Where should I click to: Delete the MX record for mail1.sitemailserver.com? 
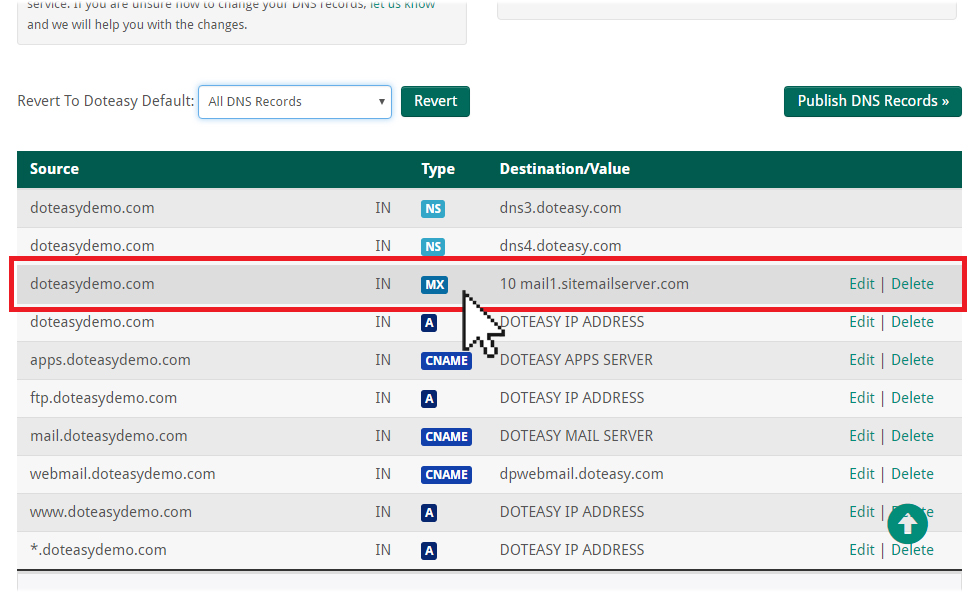912,284
